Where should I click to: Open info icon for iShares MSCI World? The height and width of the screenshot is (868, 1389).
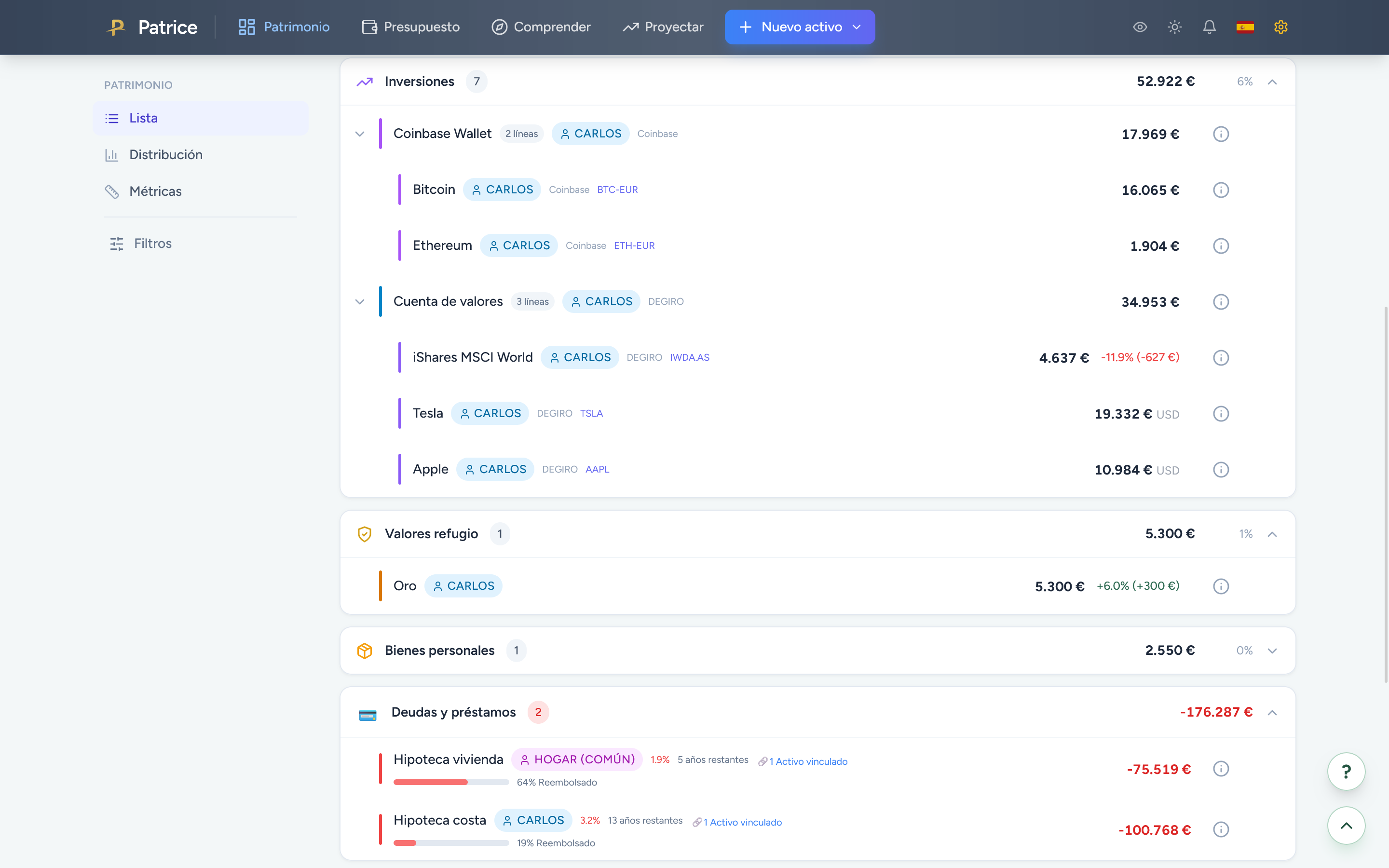1221,358
